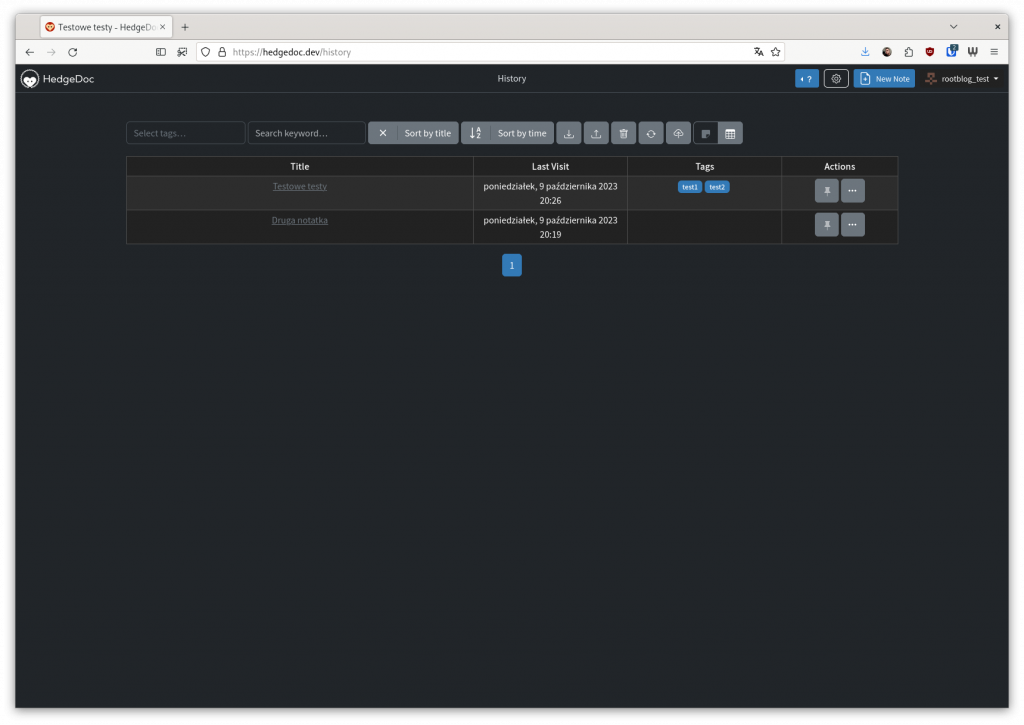
Task: Click the test1 tag badge
Action: [x=690, y=187]
